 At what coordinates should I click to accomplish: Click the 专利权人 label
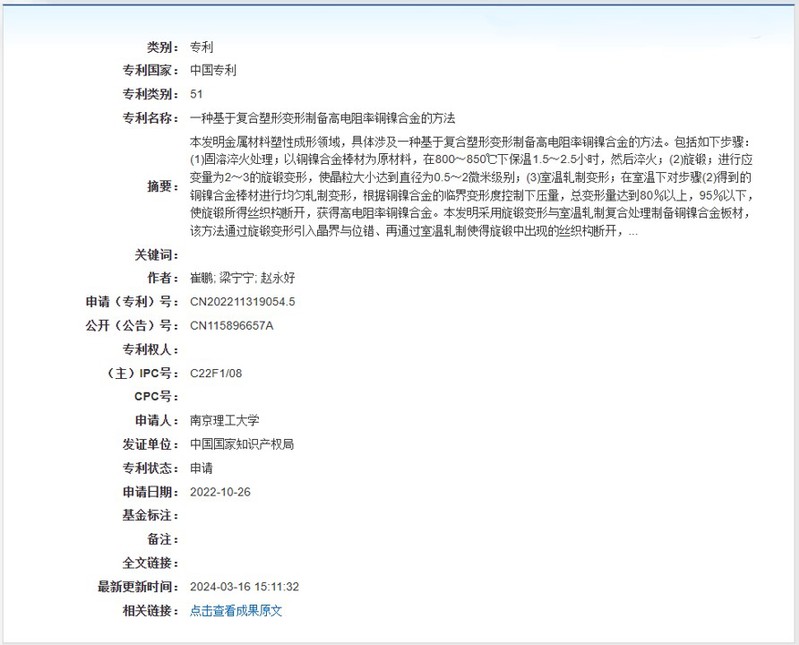pos(151,350)
